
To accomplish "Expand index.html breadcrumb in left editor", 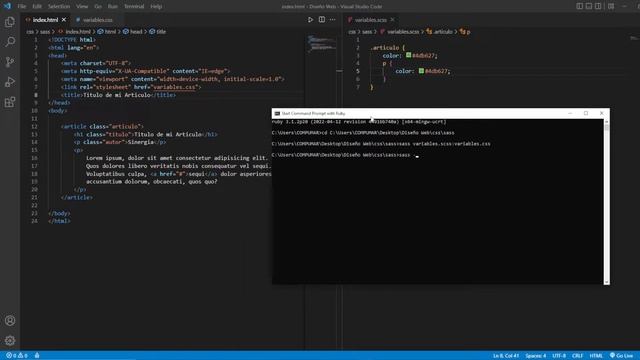I will (x=75, y=31).
